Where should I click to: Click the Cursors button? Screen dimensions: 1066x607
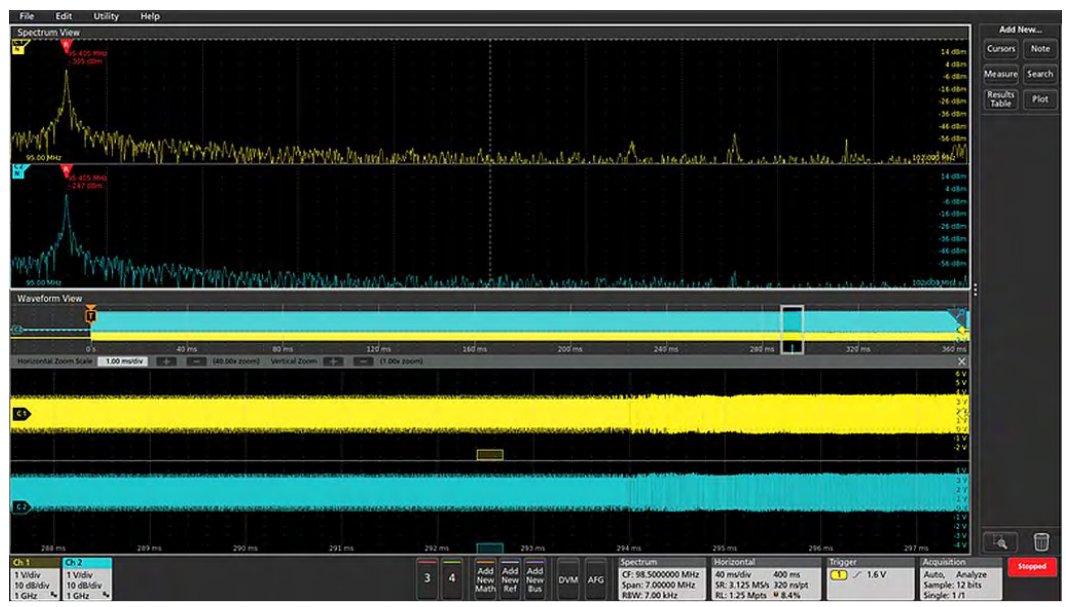pos(1001,49)
